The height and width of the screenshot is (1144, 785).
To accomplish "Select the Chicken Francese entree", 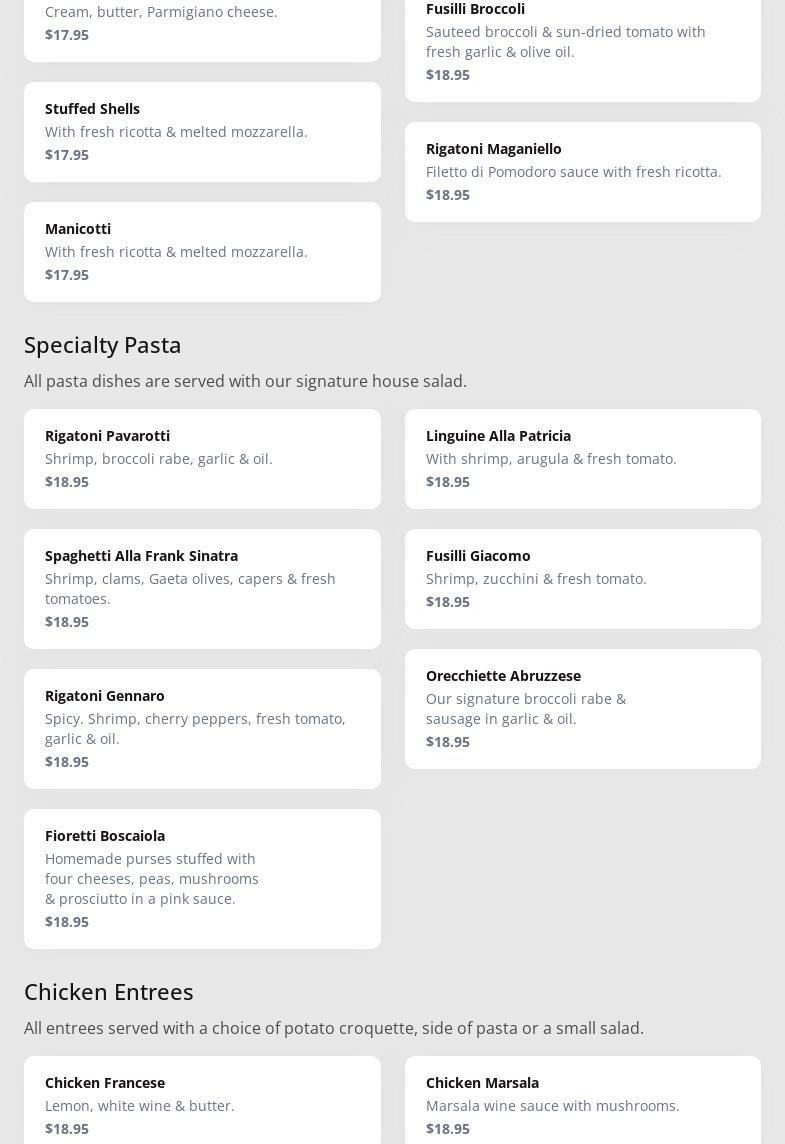I will point(202,1100).
